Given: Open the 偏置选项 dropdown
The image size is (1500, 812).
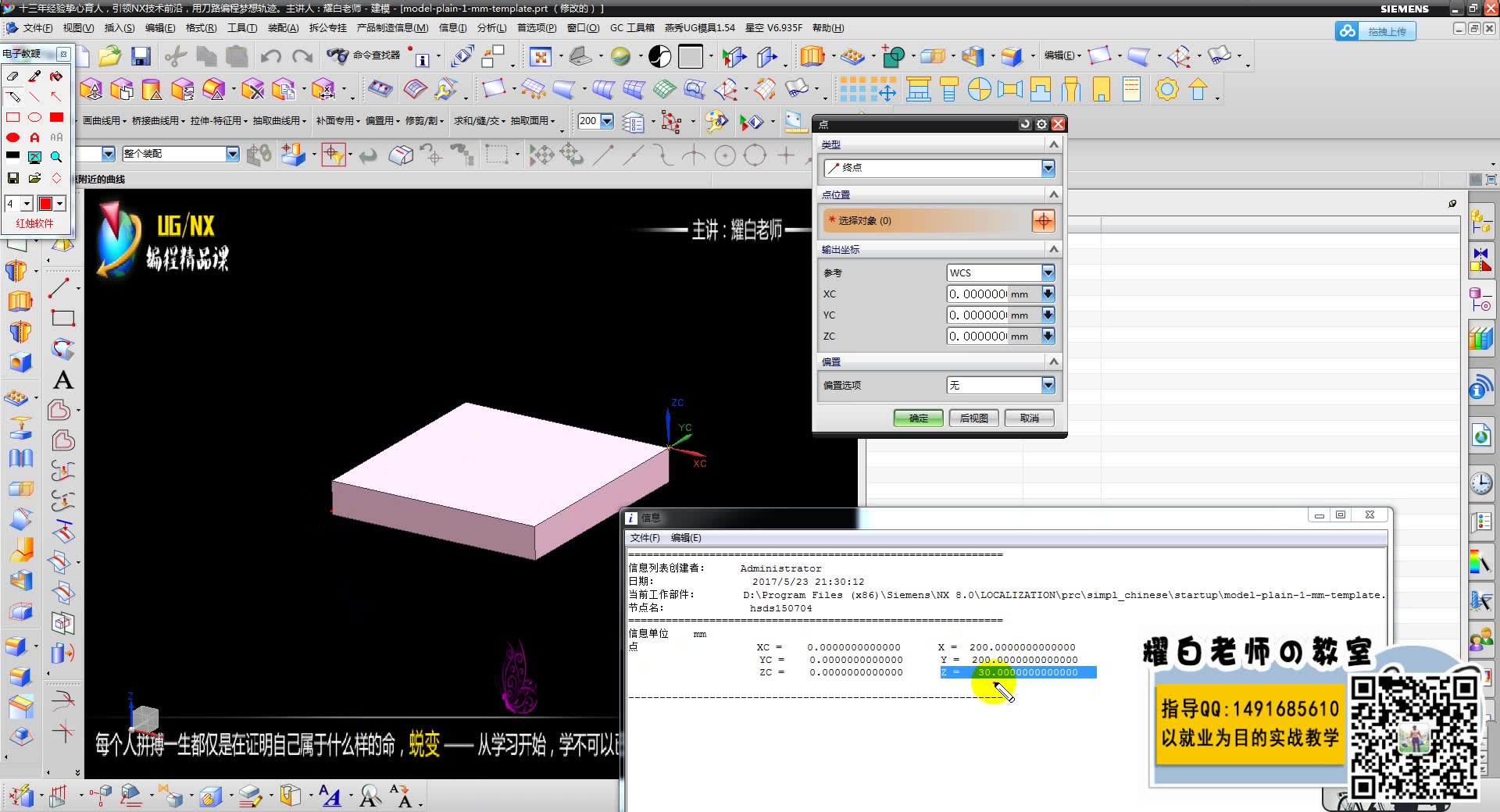Looking at the screenshot, I should pos(1048,385).
